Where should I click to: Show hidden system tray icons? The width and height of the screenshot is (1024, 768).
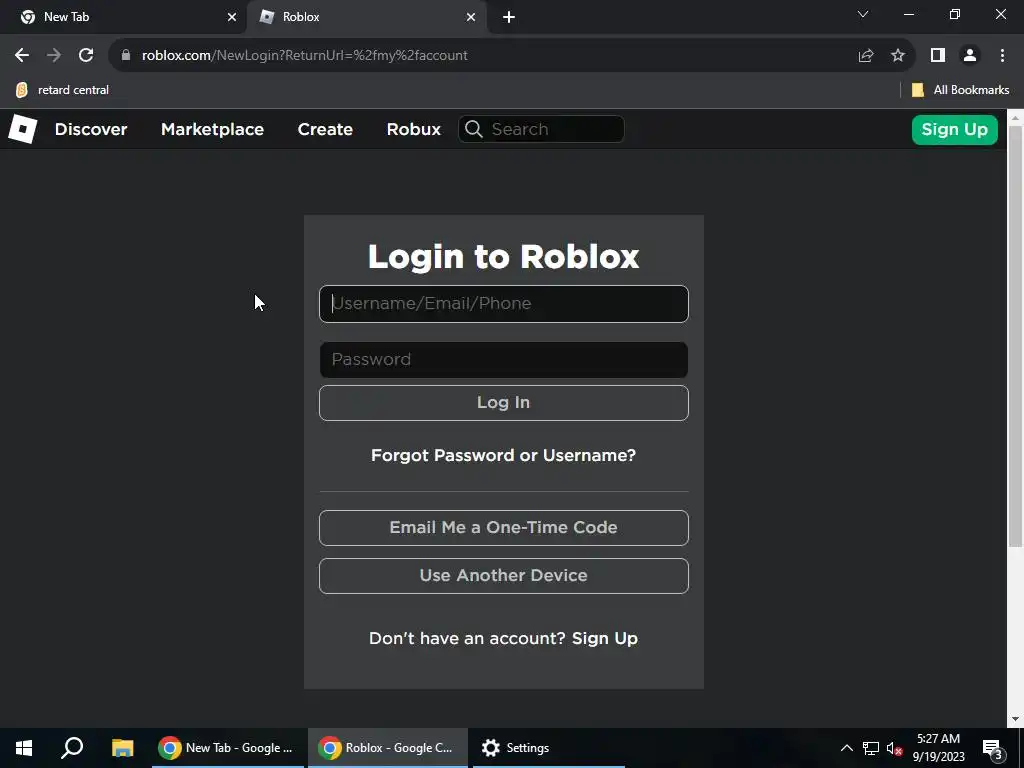pos(846,748)
